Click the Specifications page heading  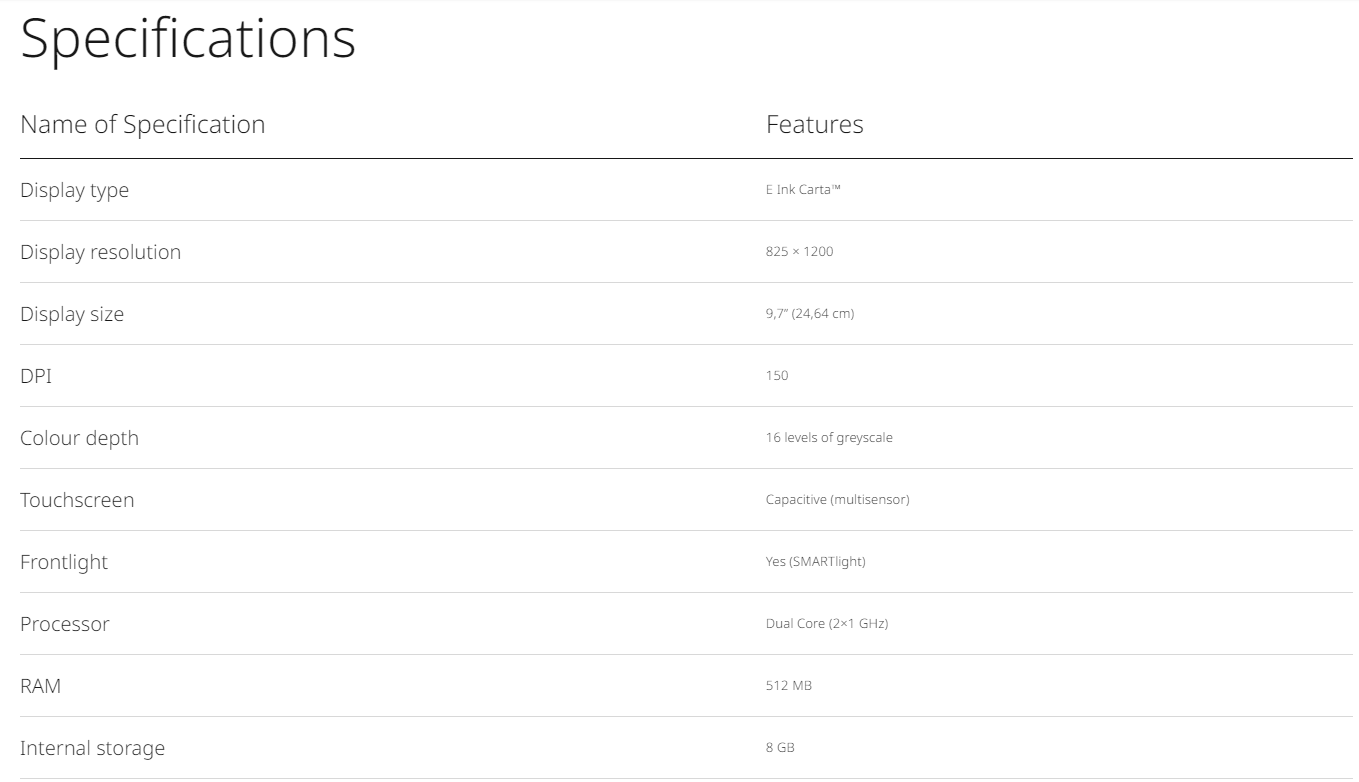point(188,39)
